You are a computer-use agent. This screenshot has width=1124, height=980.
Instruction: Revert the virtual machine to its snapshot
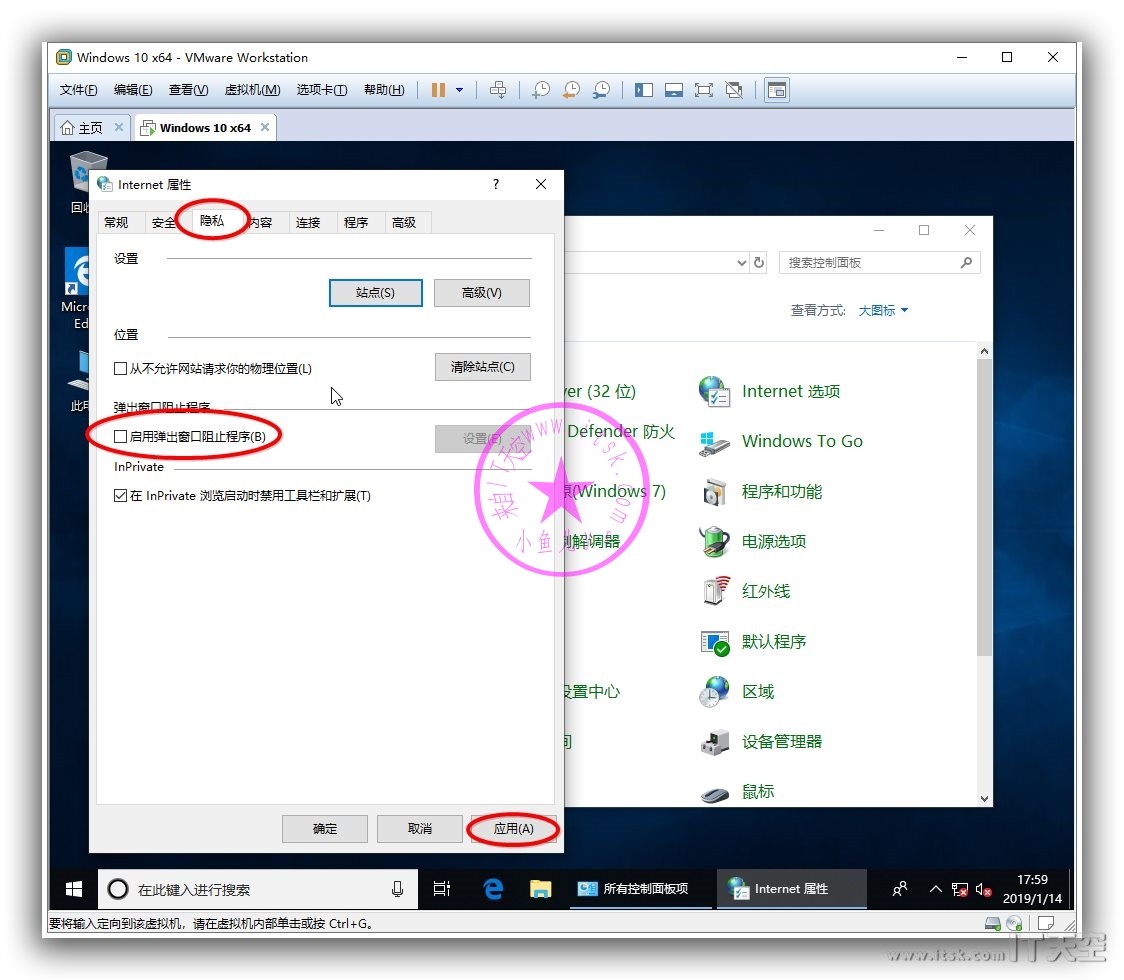pyautogui.click(x=571, y=90)
